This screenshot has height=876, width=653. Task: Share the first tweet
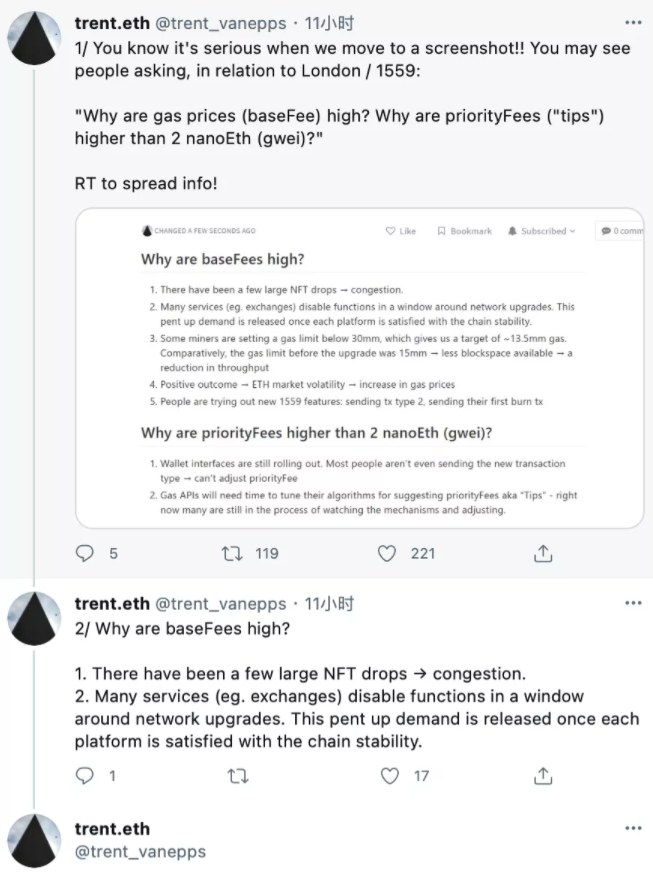point(542,552)
